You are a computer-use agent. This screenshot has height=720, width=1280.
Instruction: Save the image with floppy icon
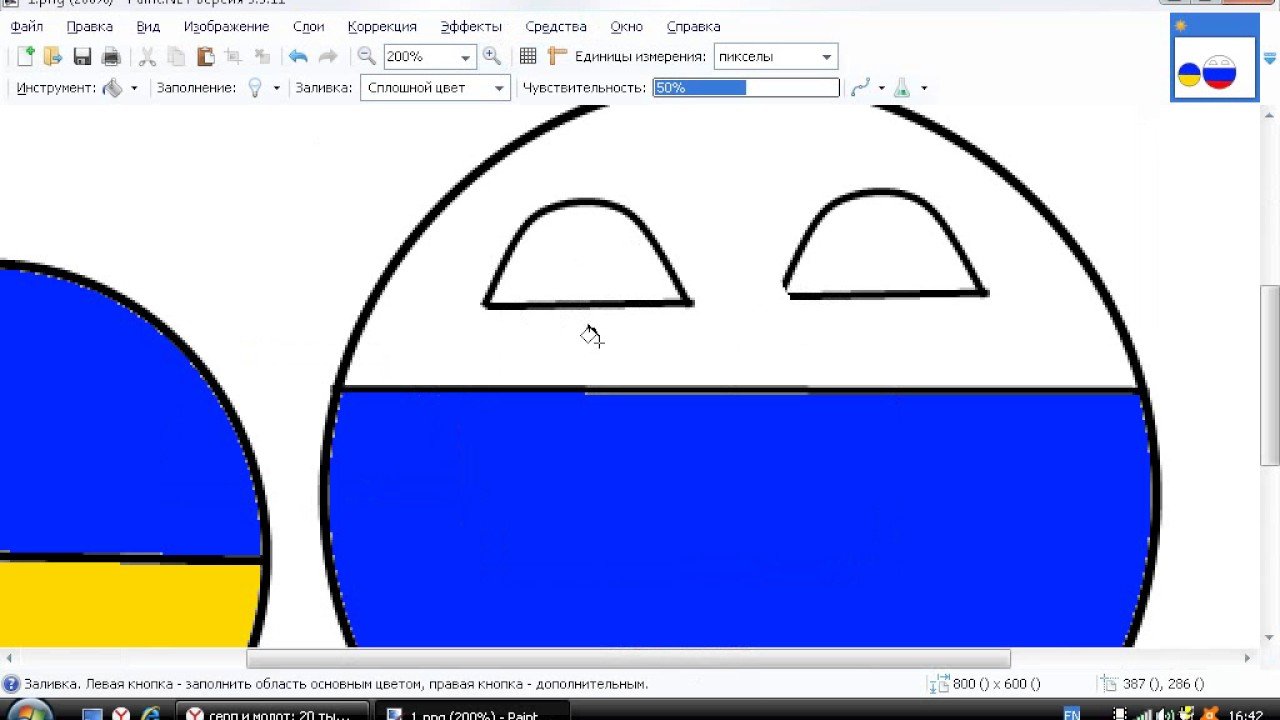(82, 57)
